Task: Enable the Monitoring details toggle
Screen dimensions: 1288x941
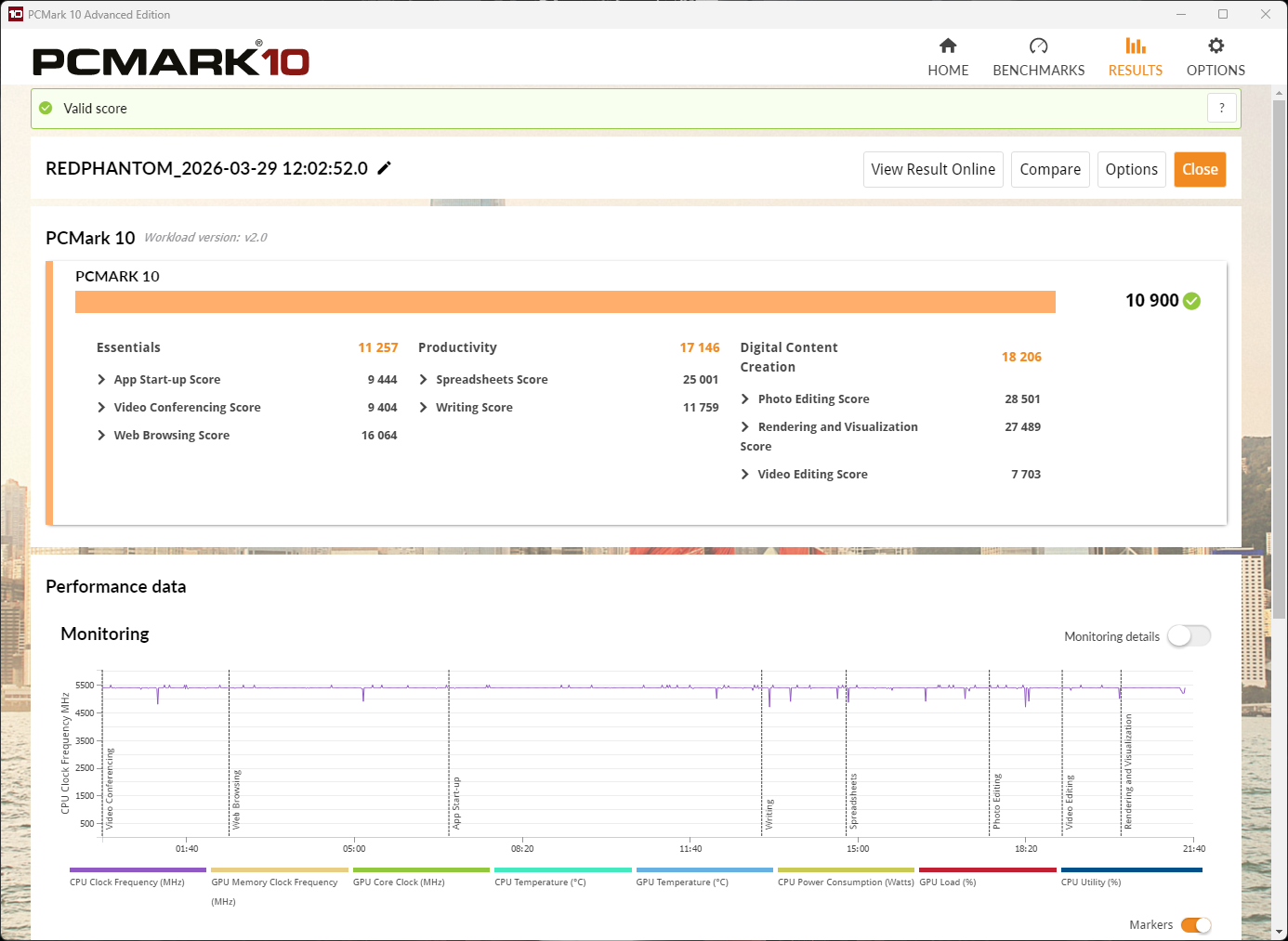Action: coord(1189,636)
